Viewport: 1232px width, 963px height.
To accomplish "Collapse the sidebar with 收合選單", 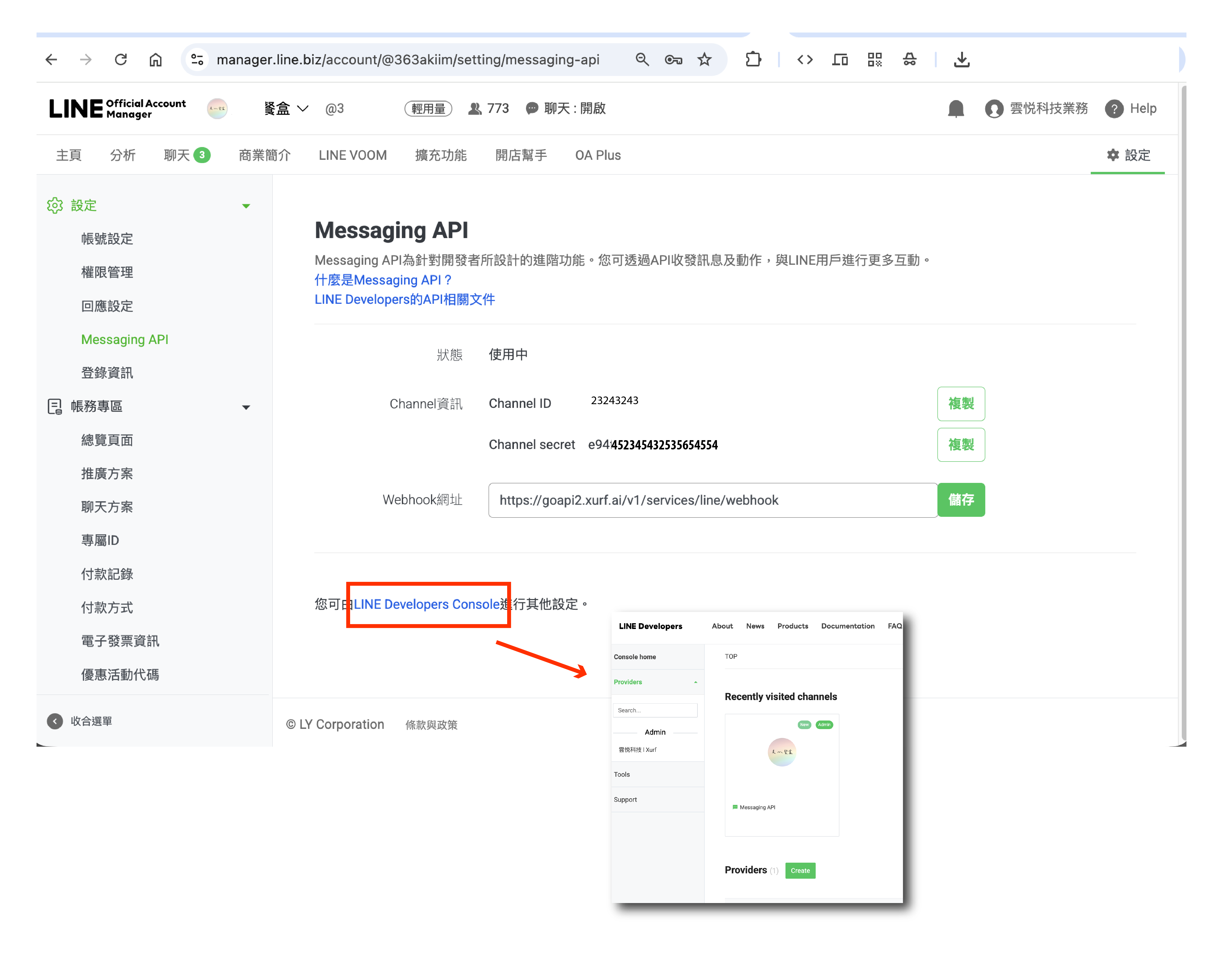I will tap(79, 721).
